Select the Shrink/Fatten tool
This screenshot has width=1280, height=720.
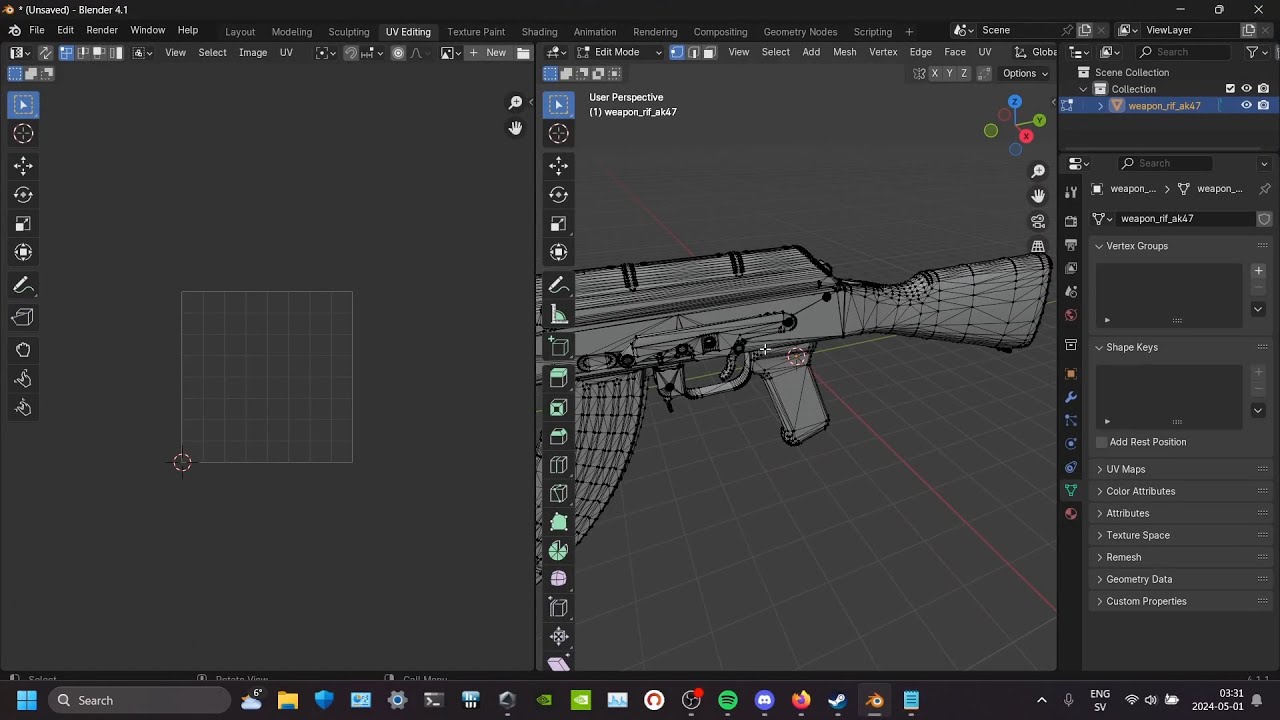point(559,636)
